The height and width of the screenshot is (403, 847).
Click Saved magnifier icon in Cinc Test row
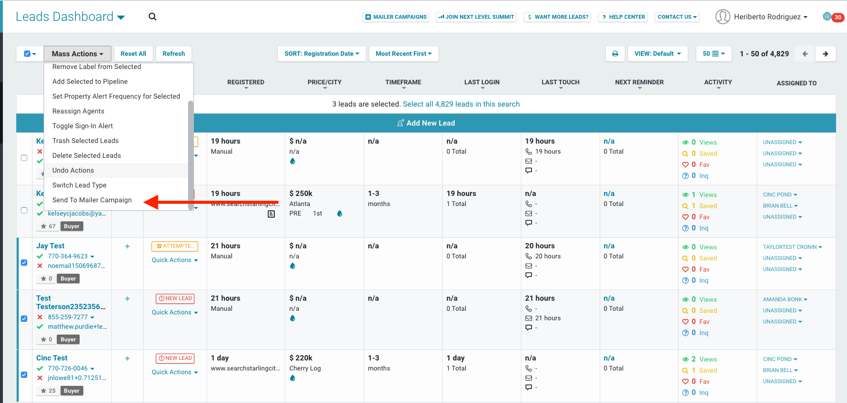tap(685, 371)
